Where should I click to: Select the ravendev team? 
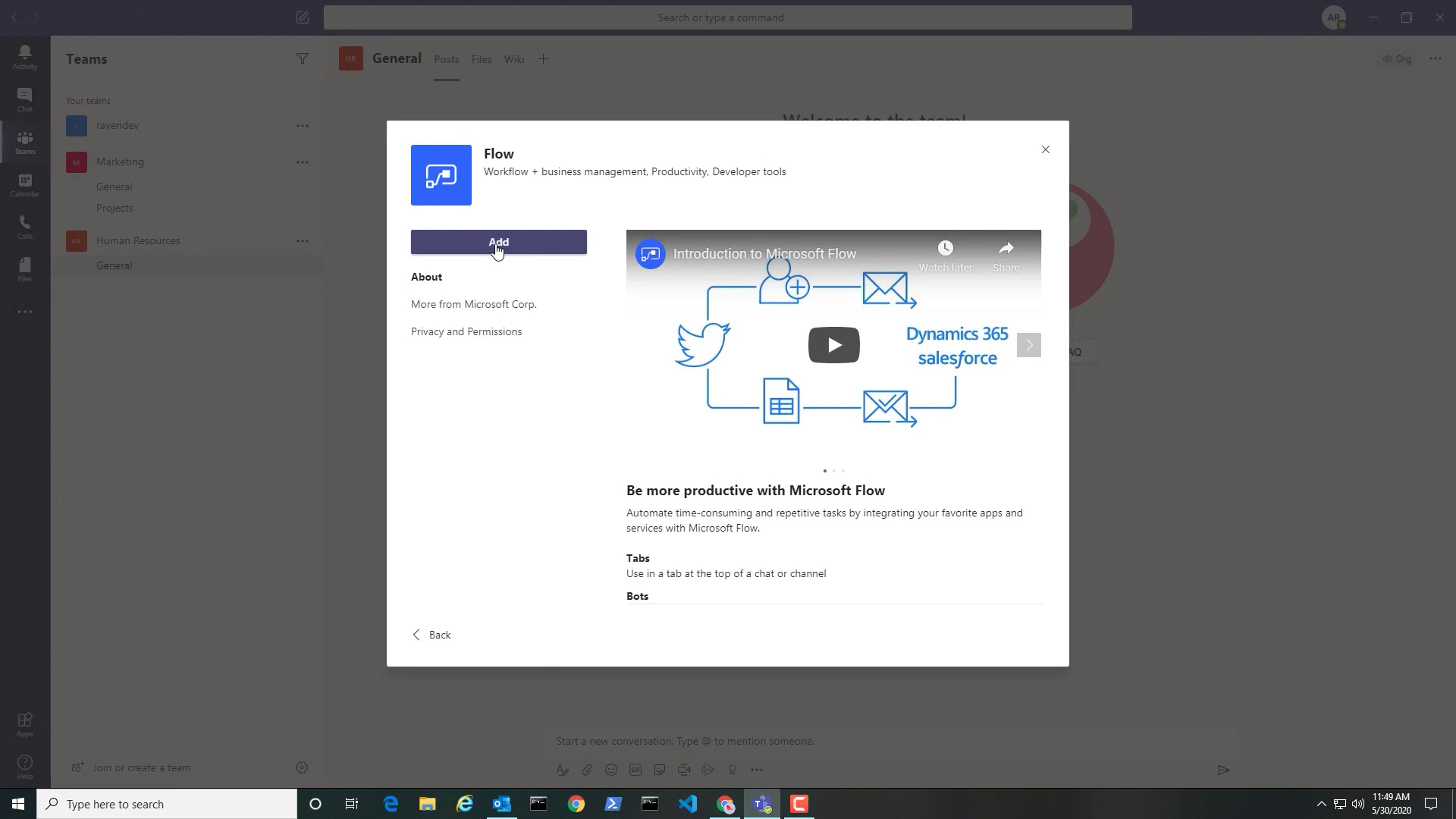(x=118, y=126)
